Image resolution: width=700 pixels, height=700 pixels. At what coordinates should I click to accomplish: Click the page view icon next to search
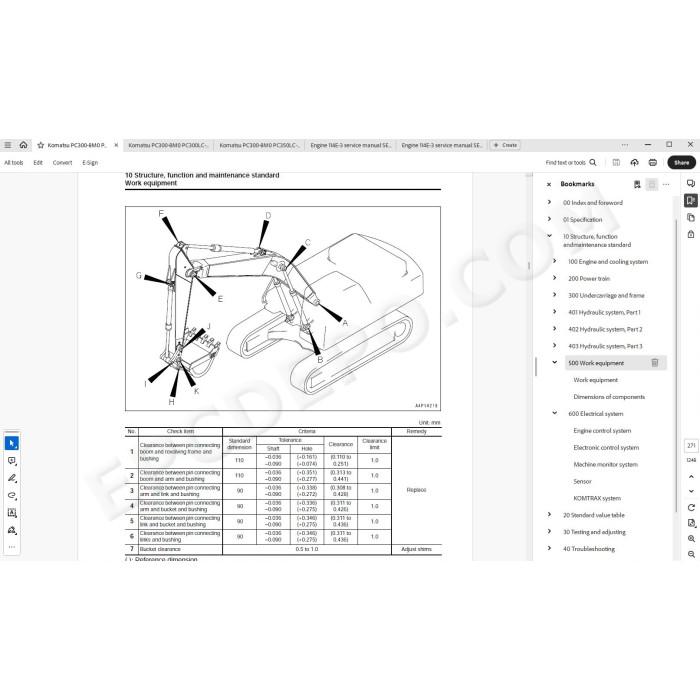[616, 162]
